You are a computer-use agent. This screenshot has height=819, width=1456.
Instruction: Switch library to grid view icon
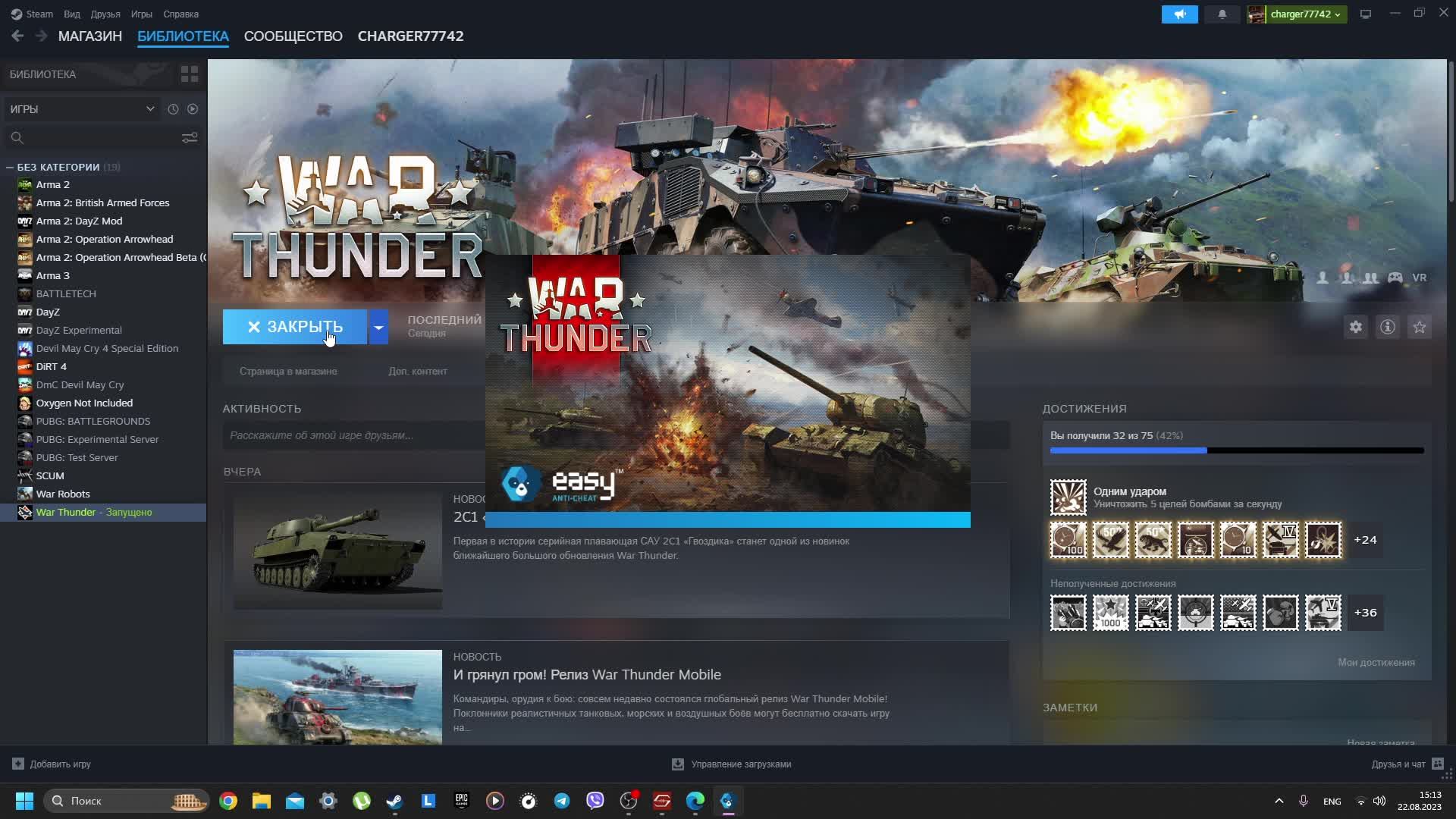coord(189,74)
